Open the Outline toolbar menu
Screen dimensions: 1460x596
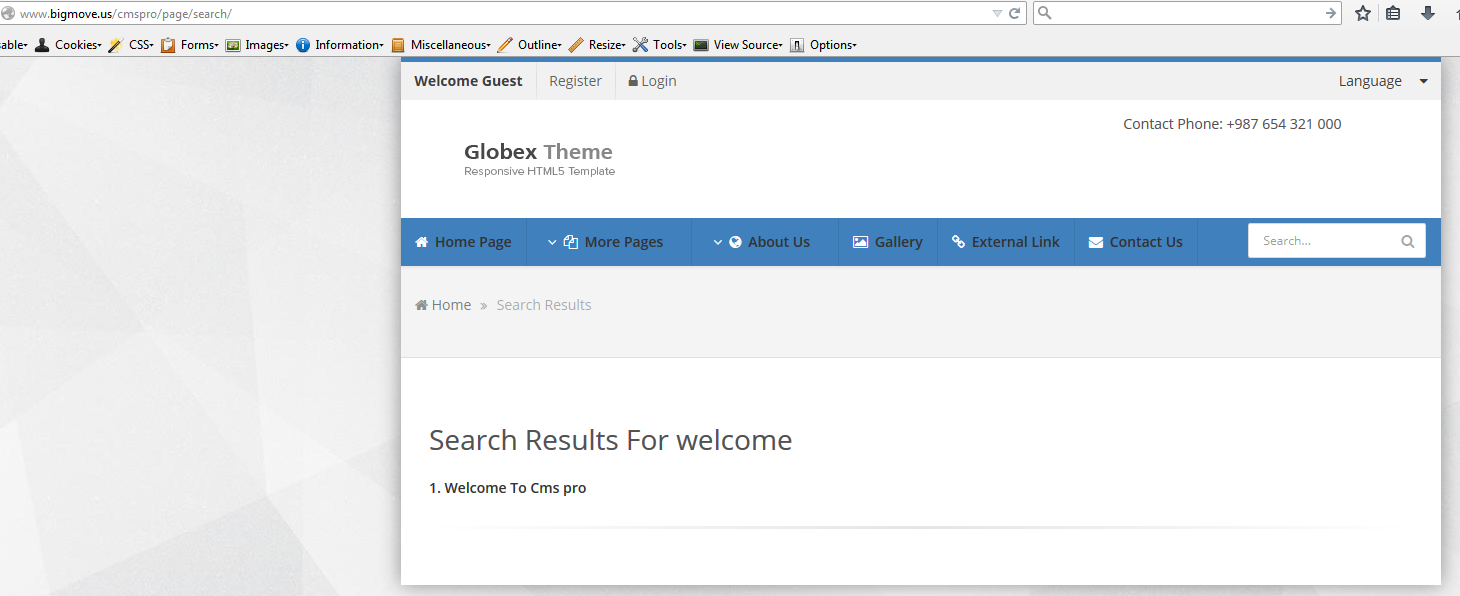tap(540, 45)
